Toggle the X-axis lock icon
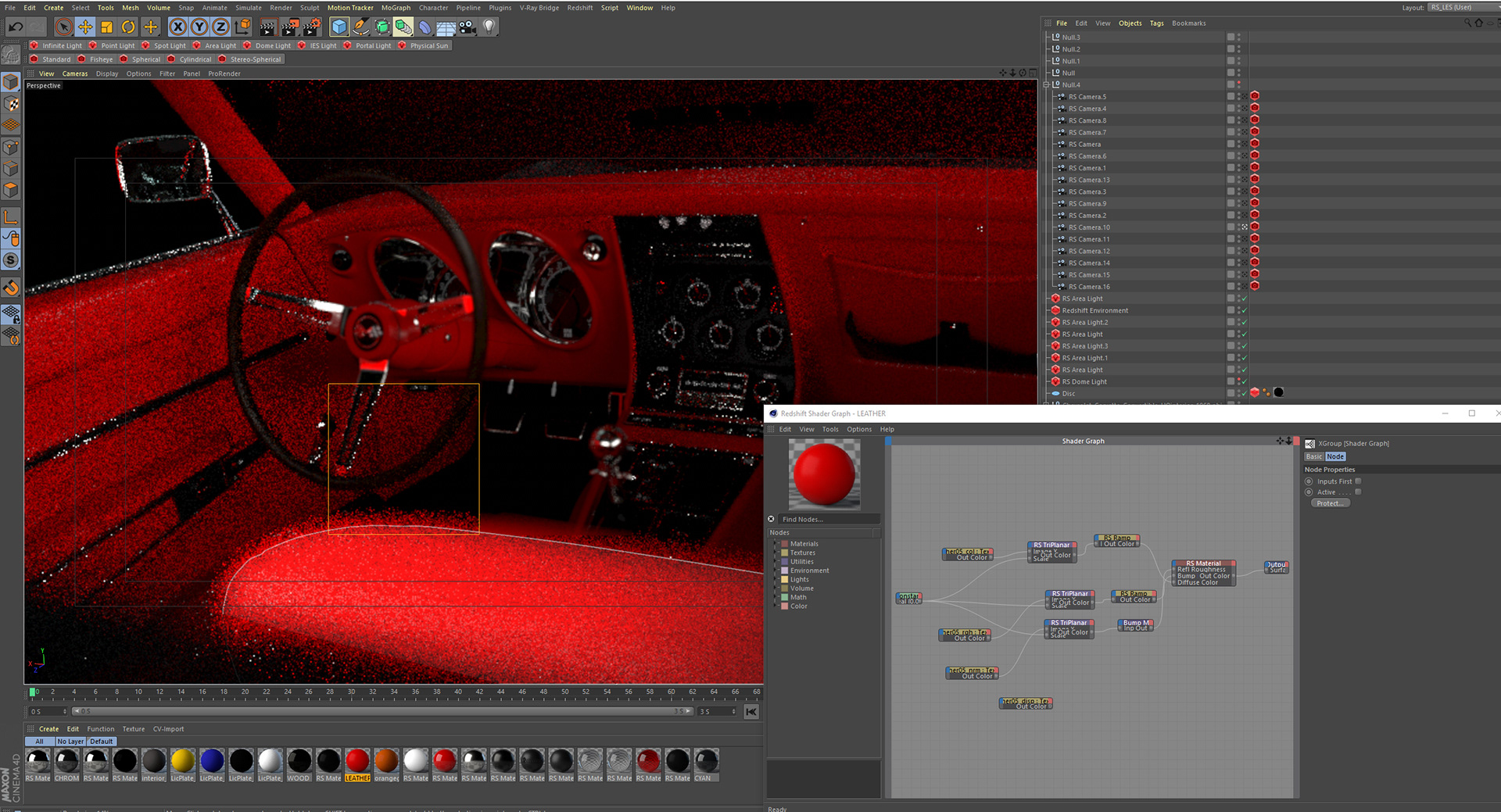Image resolution: width=1501 pixels, height=812 pixels. coord(178,27)
